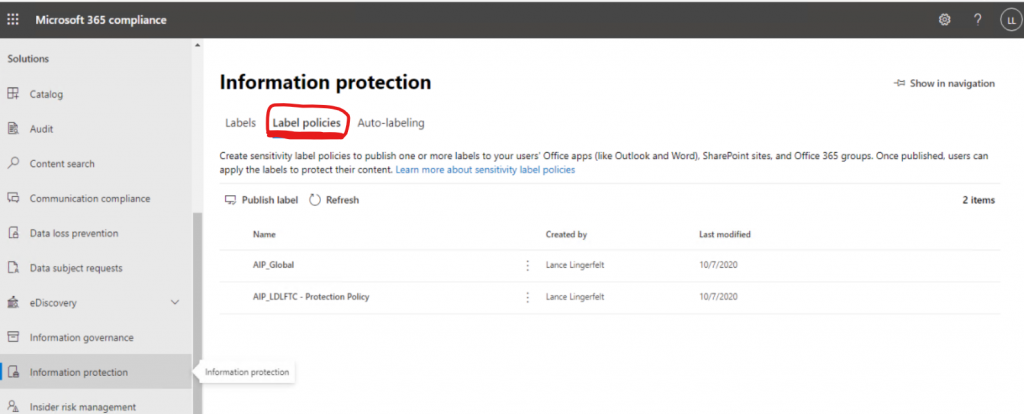Viewport: 1024px width, 414px height.
Task: Open the LL account avatar
Action: coord(1010,20)
